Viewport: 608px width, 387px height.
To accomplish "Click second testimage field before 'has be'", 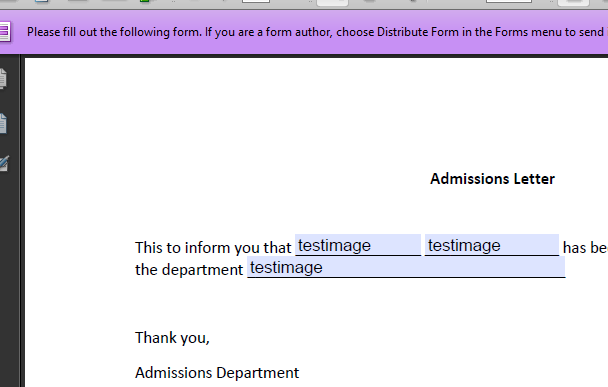I will coord(492,245).
